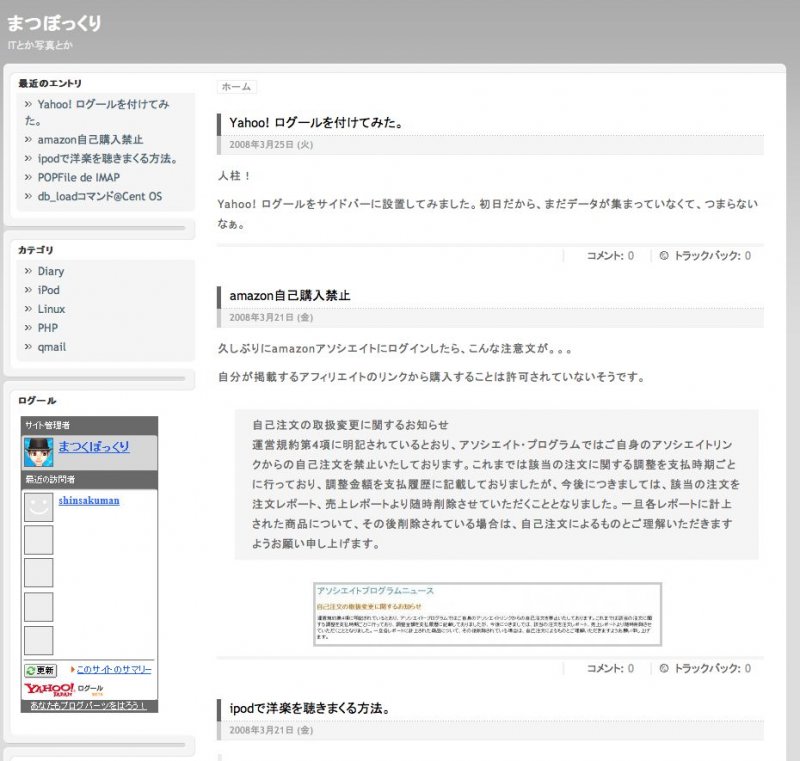Open コメント: 0 under the Yahoo! ログール post

pos(610,256)
